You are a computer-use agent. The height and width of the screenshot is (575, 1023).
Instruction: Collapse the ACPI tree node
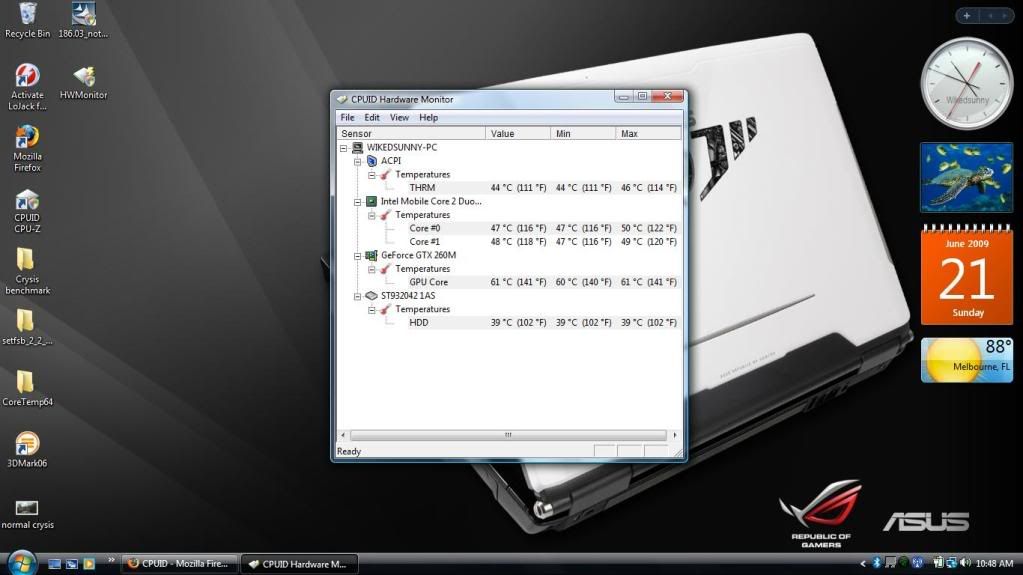pos(358,161)
